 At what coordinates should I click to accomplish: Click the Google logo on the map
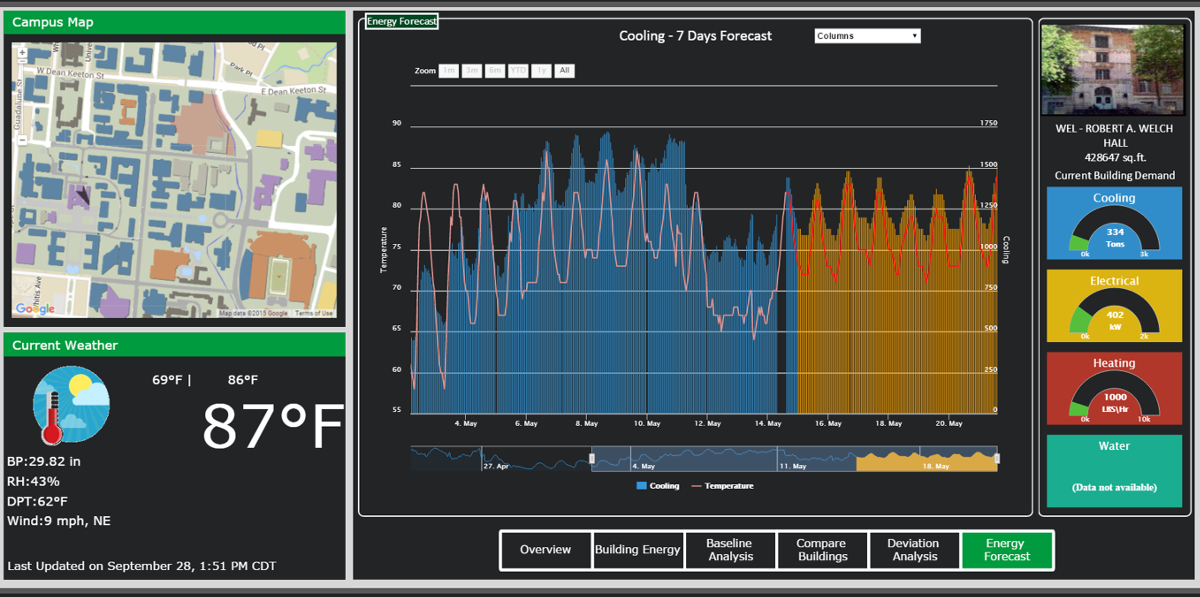coord(35,309)
